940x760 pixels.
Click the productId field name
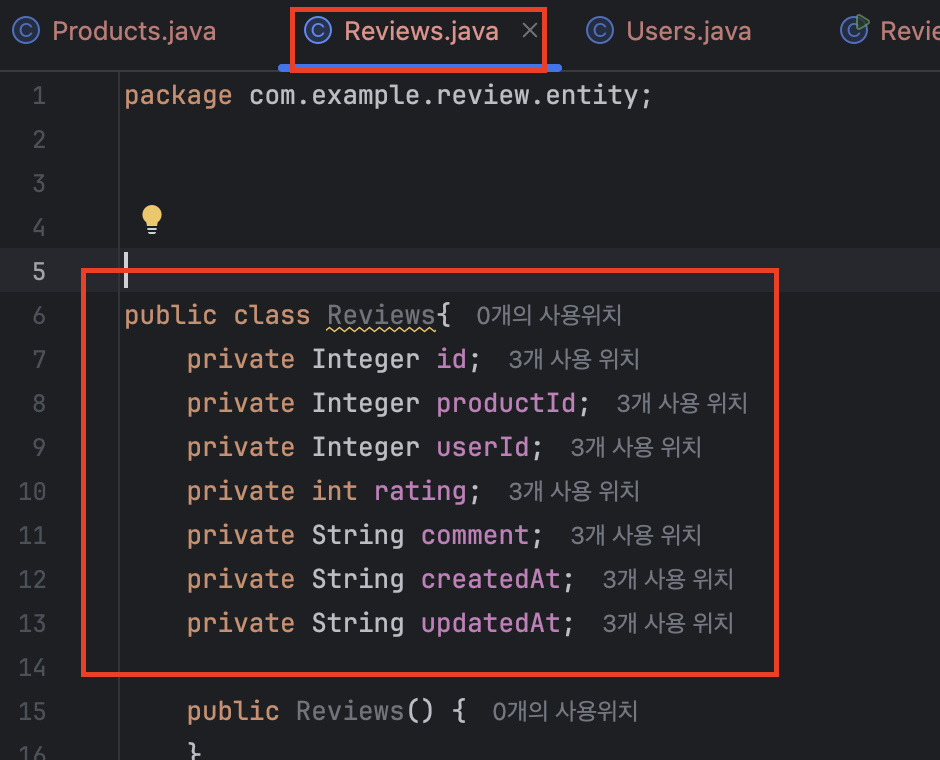506,403
